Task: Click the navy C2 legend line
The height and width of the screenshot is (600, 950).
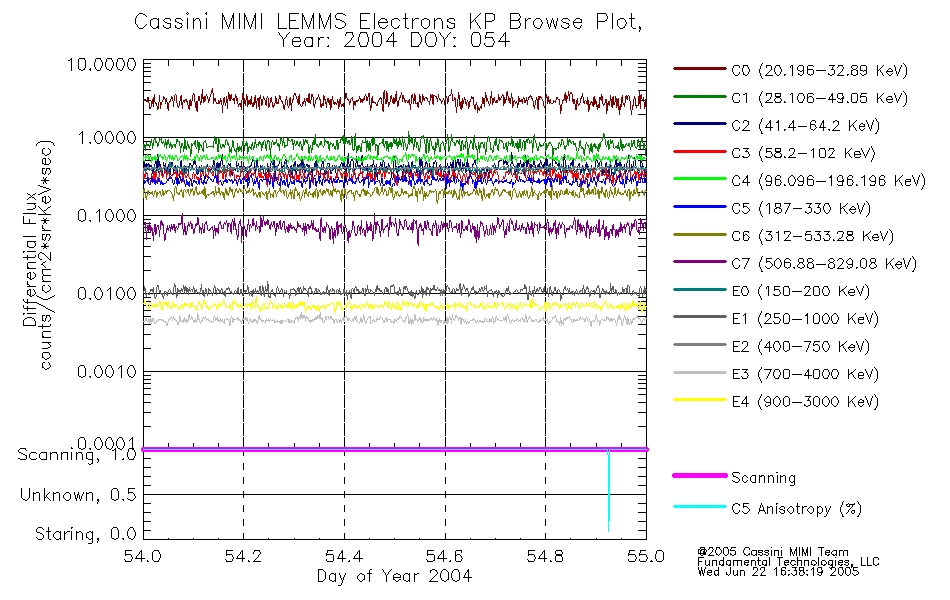Action: (699, 124)
